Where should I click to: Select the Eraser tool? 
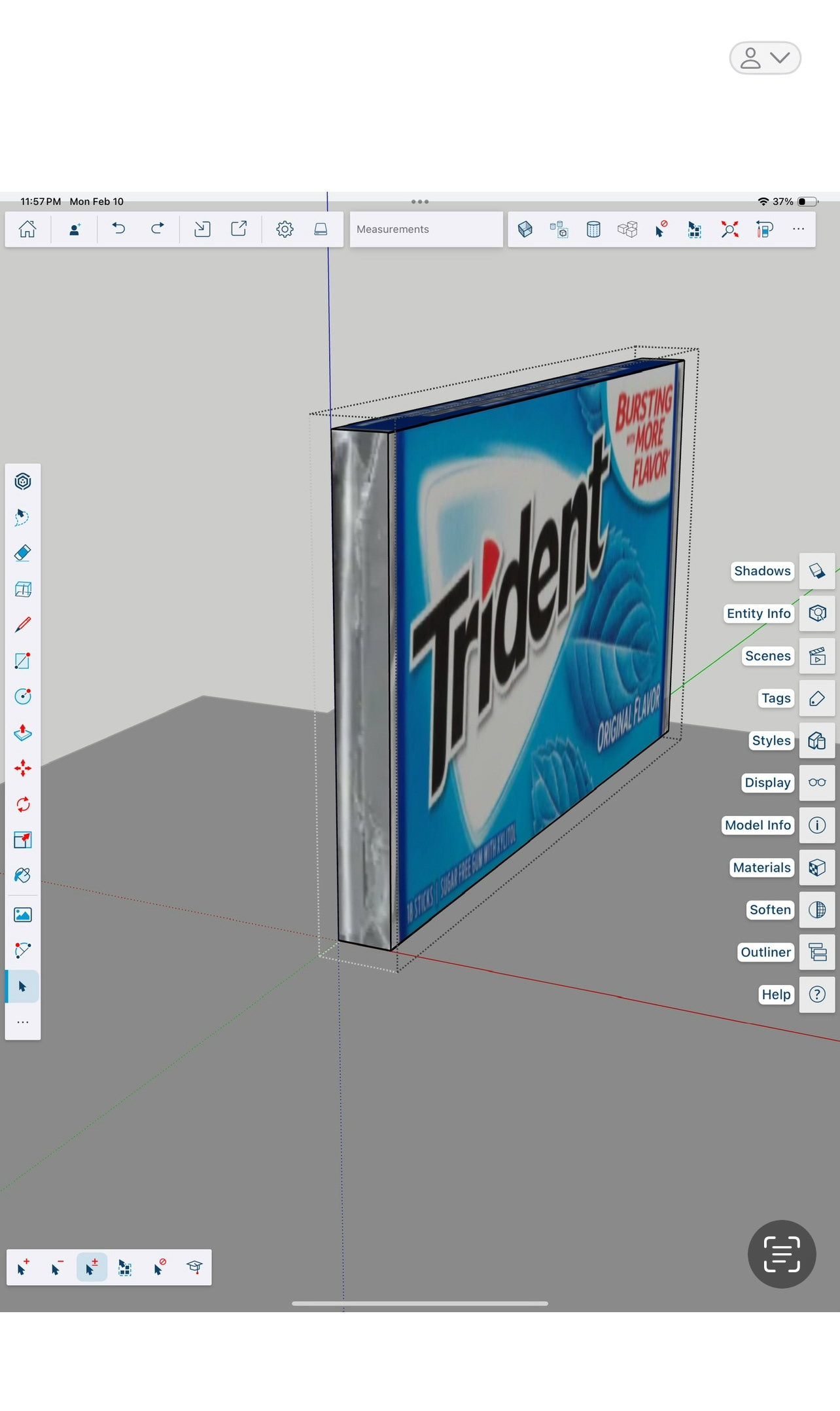pyautogui.click(x=23, y=553)
